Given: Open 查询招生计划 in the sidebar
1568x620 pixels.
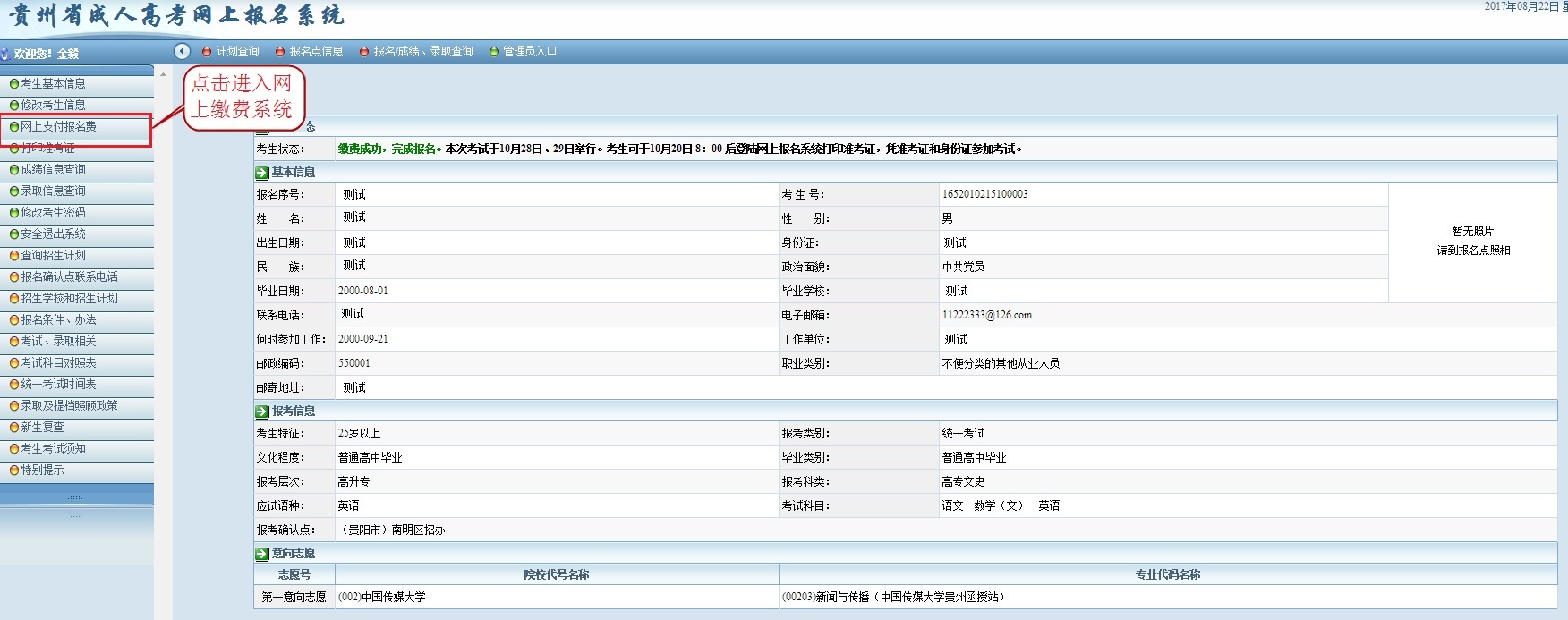Looking at the screenshot, I should click(x=53, y=256).
